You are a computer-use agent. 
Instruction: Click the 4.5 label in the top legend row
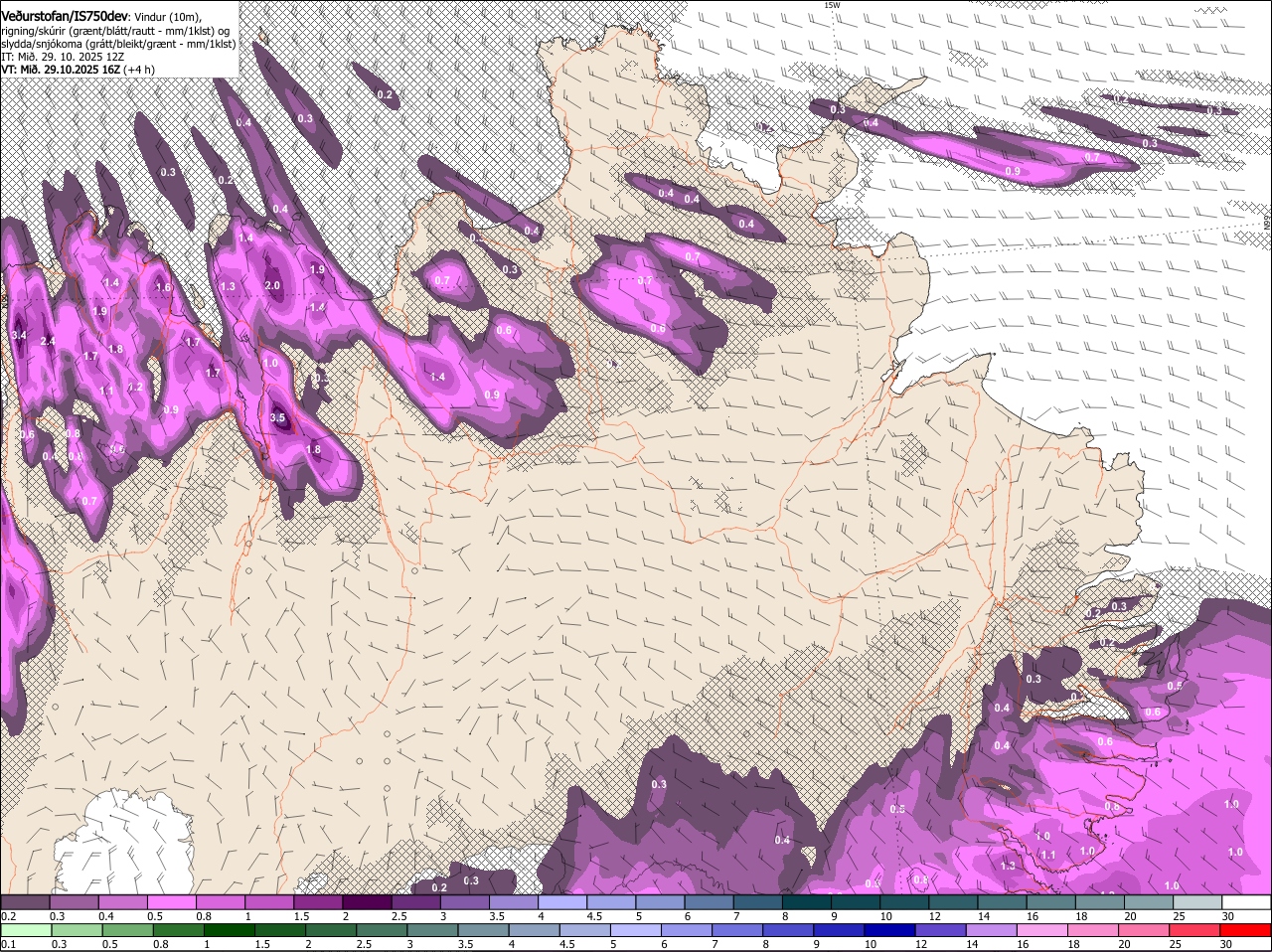pos(594,916)
